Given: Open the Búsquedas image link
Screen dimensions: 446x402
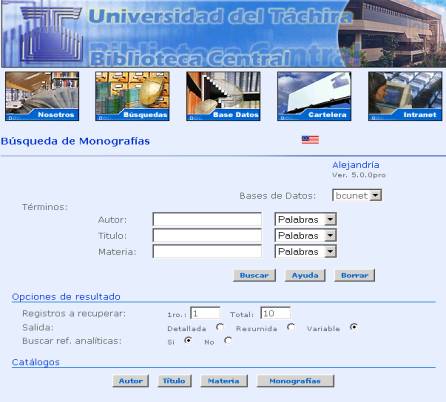Looking at the screenshot, I should [x=132, y=96].
